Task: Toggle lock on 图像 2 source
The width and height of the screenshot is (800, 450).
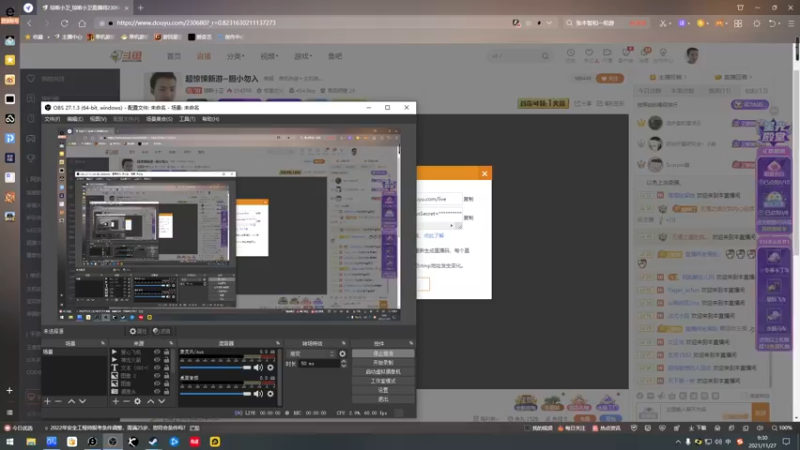Action: pos(166,376)
